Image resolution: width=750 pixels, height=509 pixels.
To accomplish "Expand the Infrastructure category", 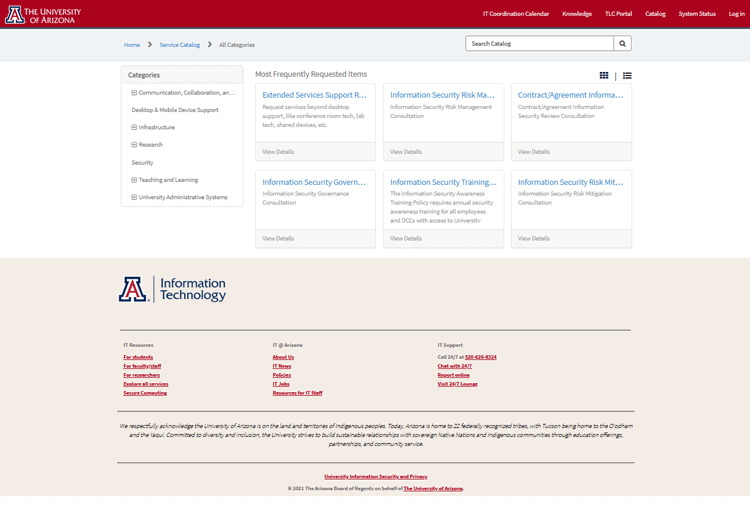I will (x=134, y=127).
